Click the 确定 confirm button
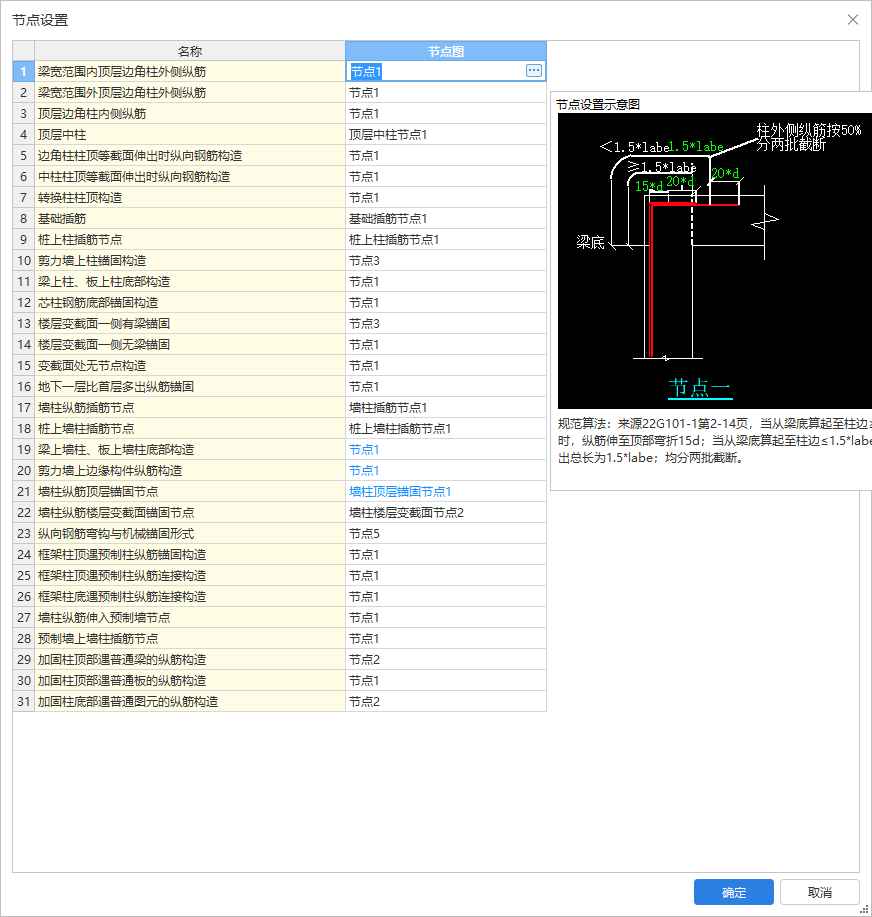 coord(733,892)
